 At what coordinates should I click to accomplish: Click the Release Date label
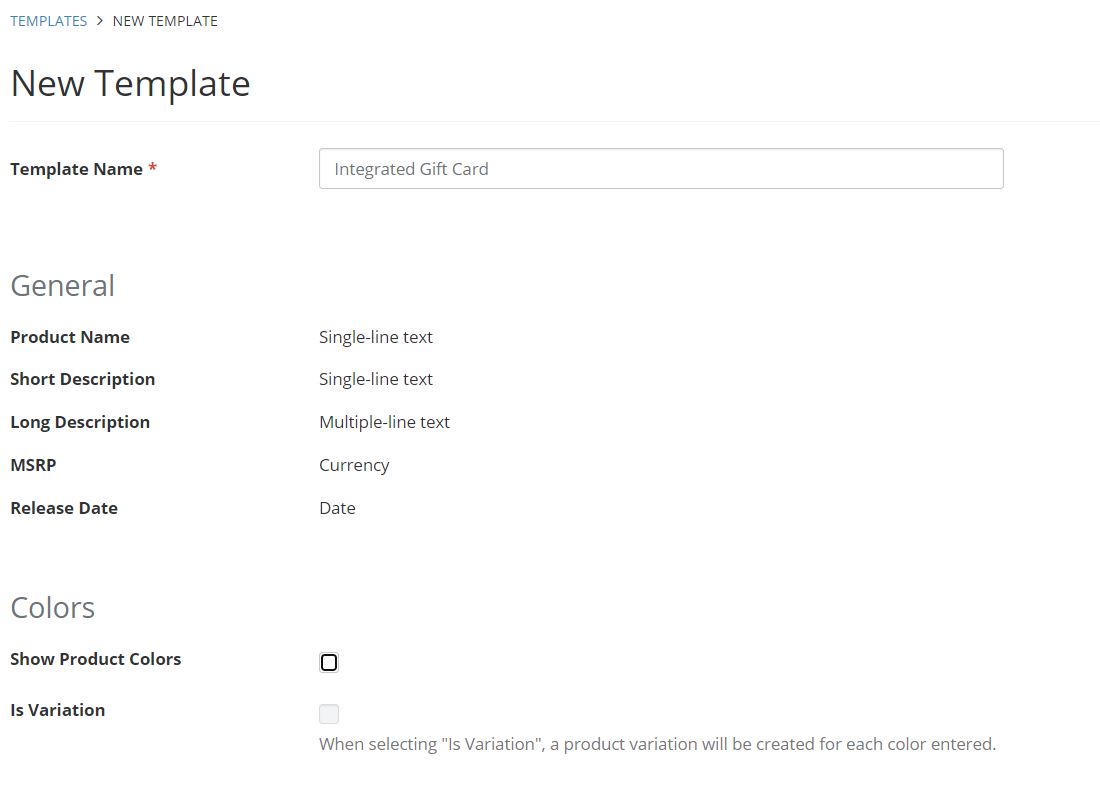[x=64, y=508]
